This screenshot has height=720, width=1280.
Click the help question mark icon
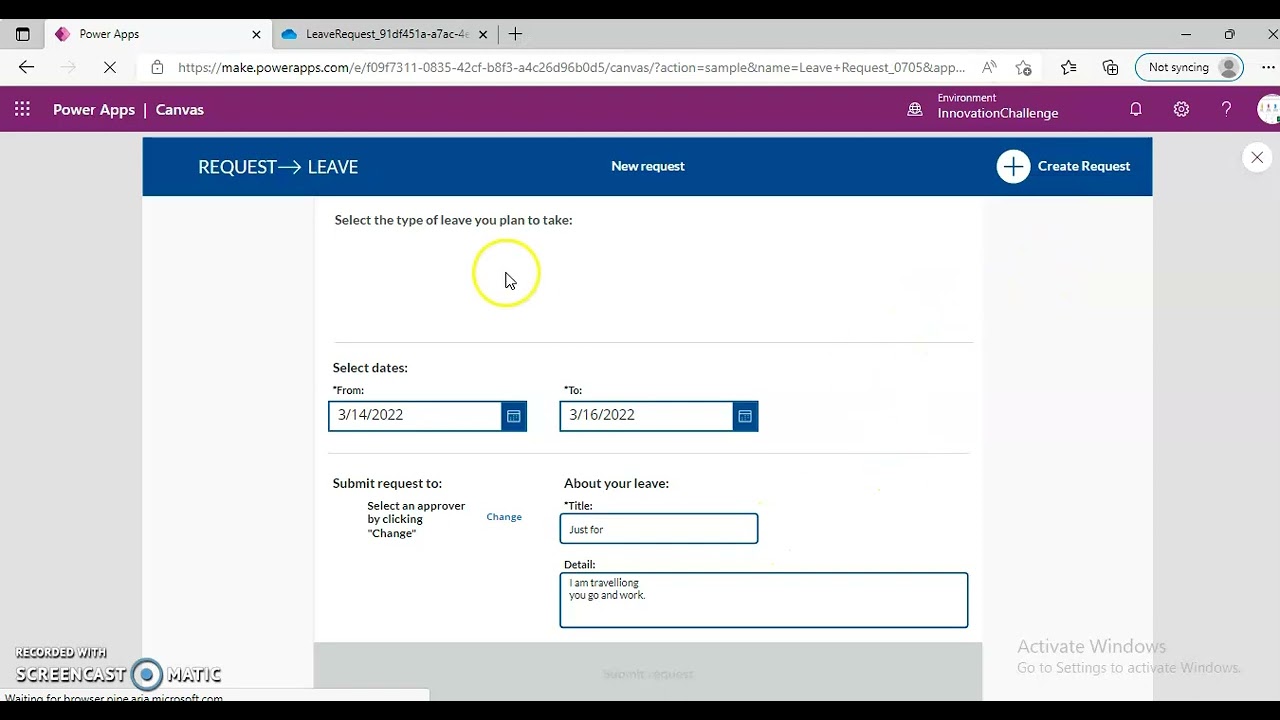click(x=1227, y=109)
